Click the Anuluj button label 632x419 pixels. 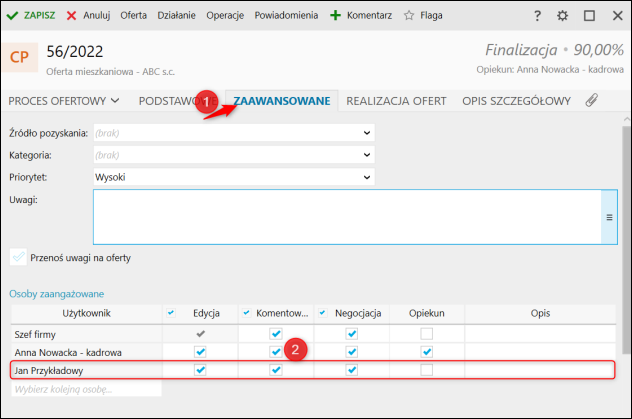[x=97, y=15]
